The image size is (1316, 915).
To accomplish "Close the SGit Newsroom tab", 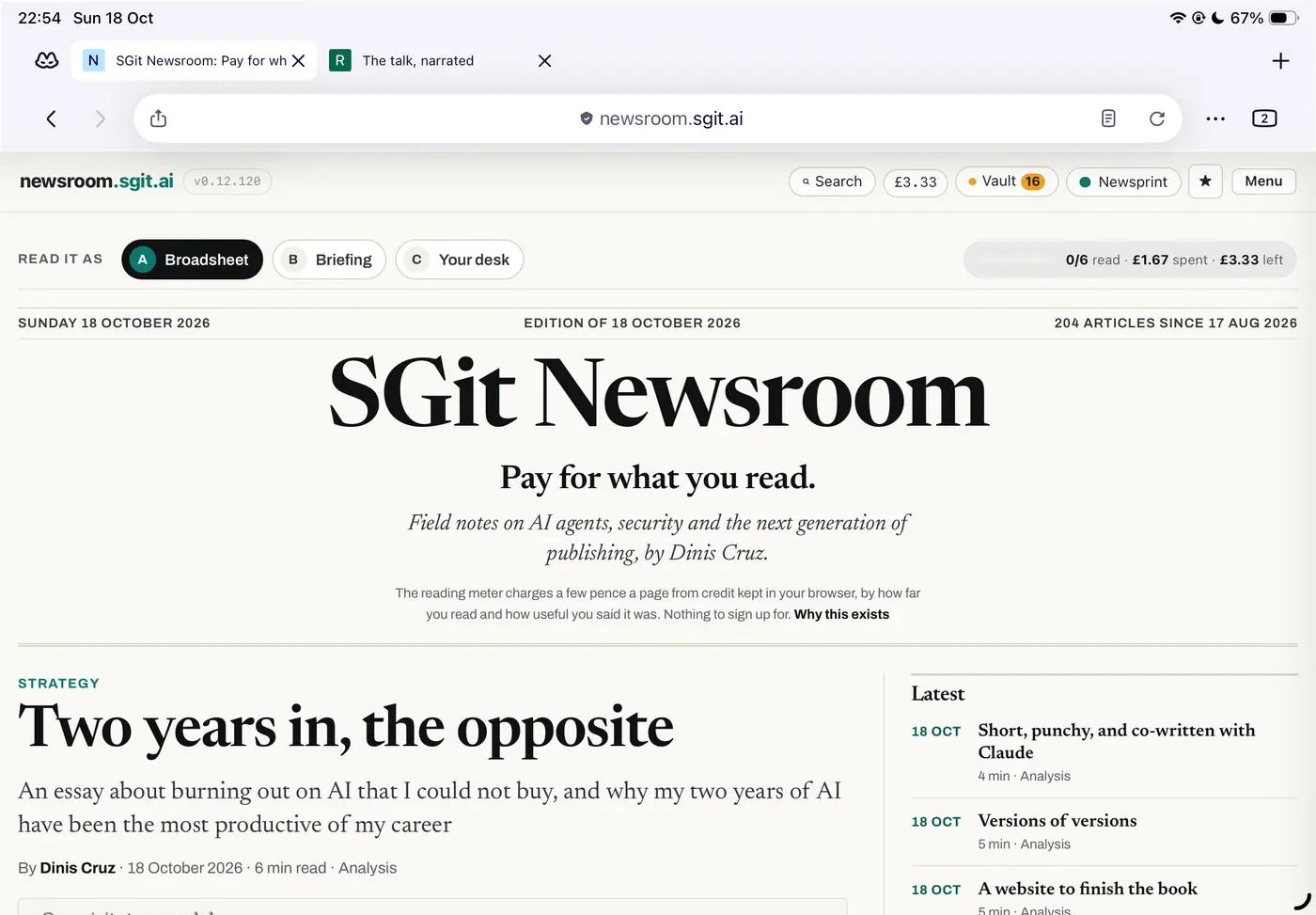I will [x=298, y=61].
